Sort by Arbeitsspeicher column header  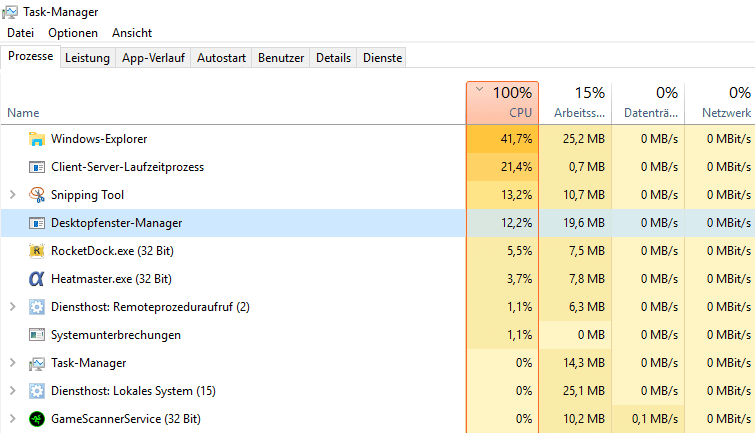click(575, 103)
